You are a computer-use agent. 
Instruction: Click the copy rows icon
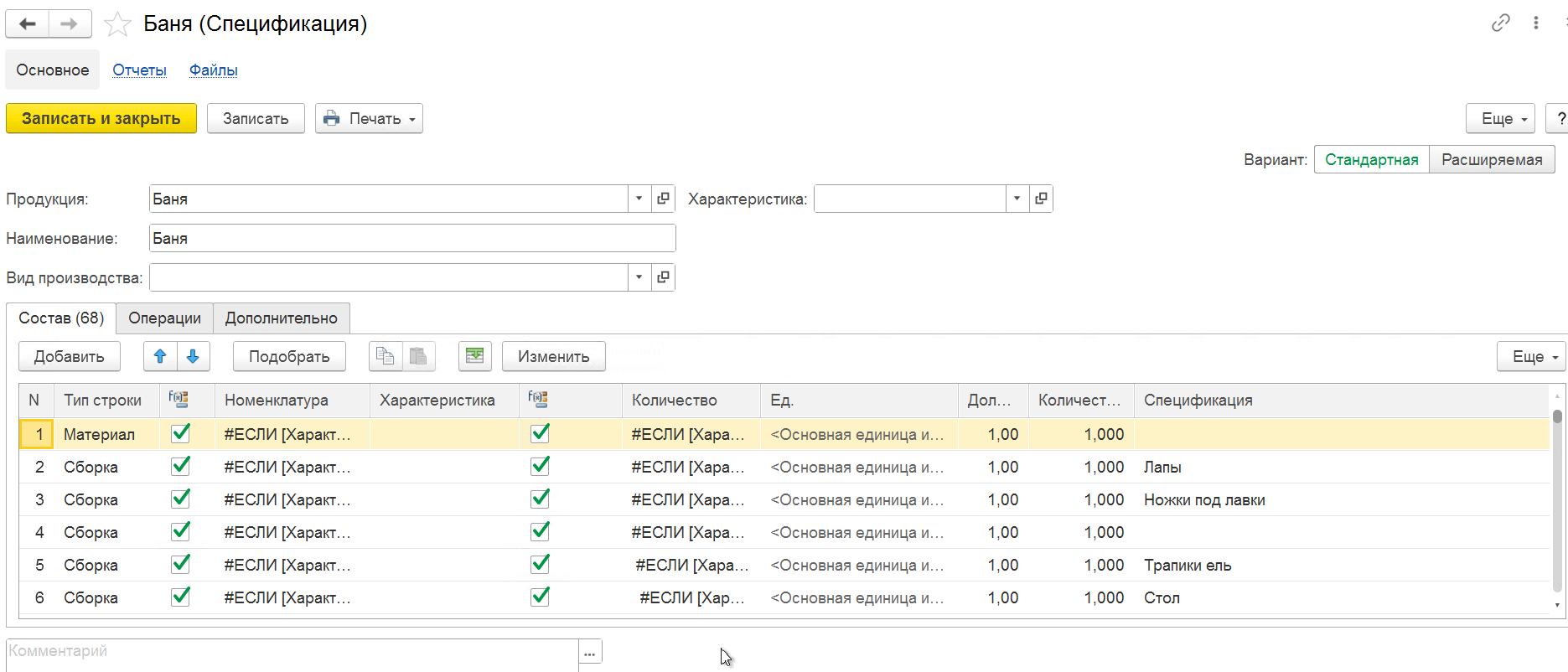point(386,356)
